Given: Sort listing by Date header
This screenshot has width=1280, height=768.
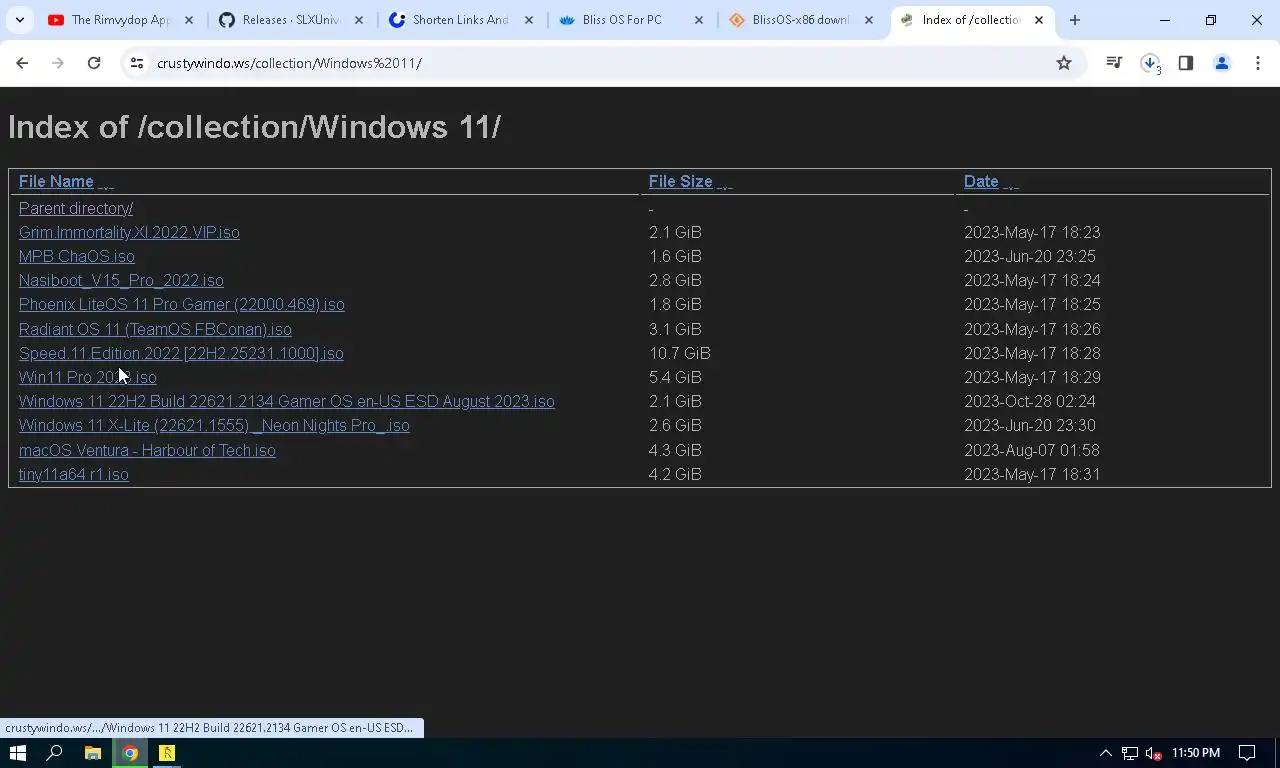Looking at the screenshot, I should [x=981, y=181].
